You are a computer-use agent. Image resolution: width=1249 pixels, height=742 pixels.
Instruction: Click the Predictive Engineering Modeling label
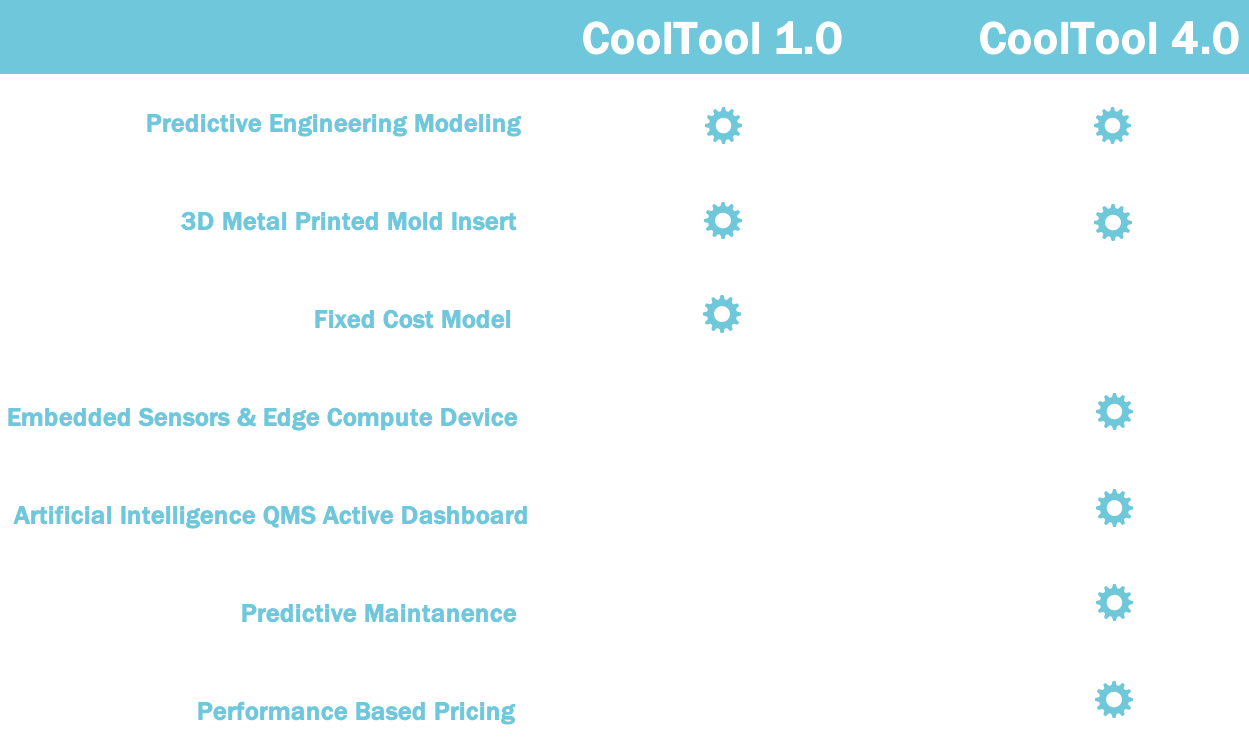coord(334,124)
